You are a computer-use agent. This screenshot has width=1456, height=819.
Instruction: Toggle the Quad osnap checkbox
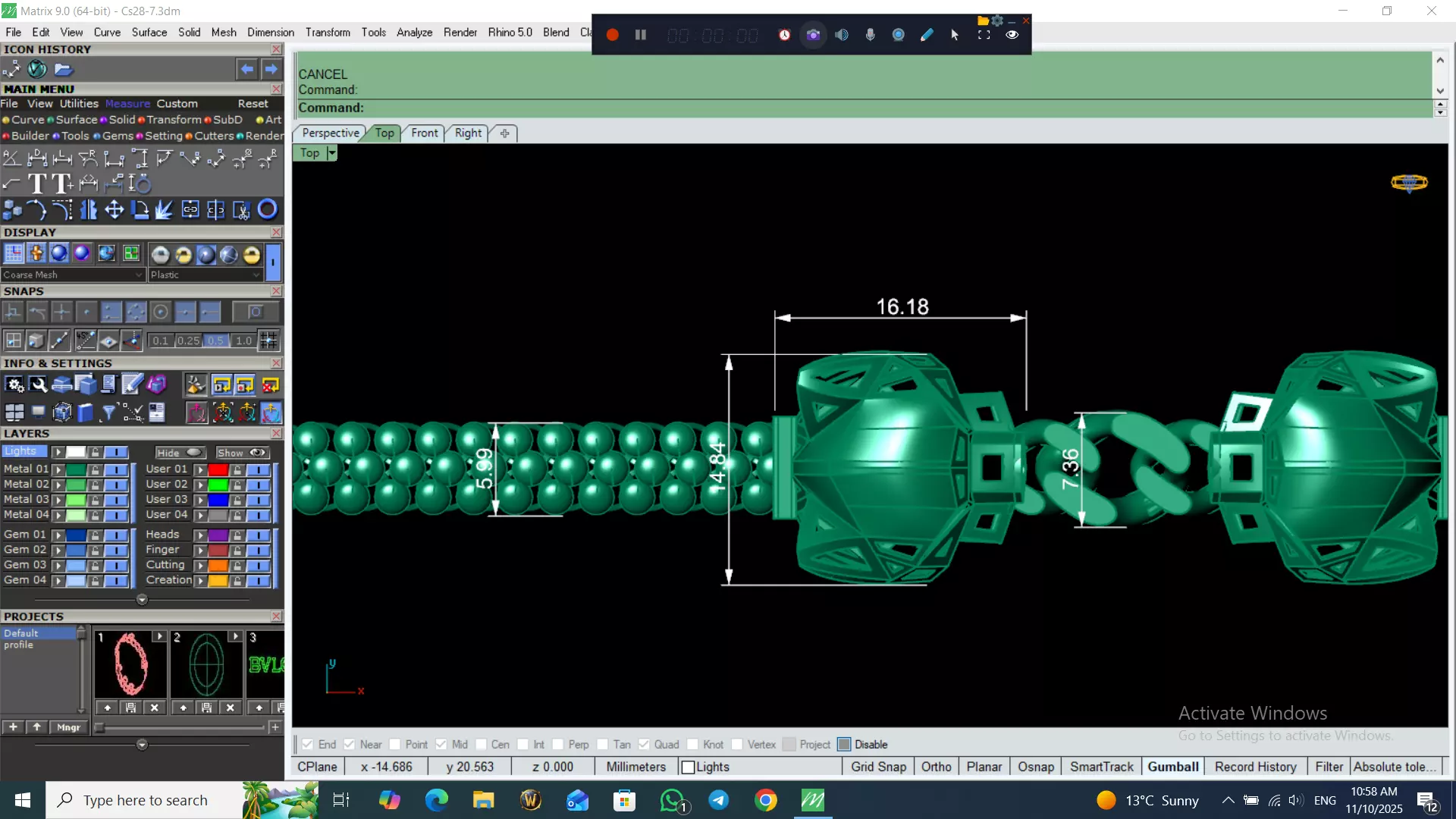tap(643, 745)
